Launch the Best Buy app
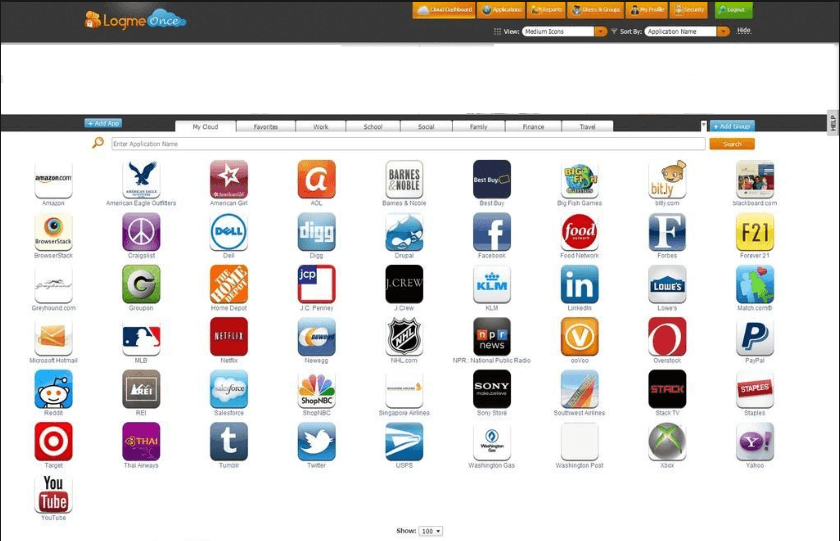Image resolution: width=840 pixels, height=541 pixels. click(492, 179)
